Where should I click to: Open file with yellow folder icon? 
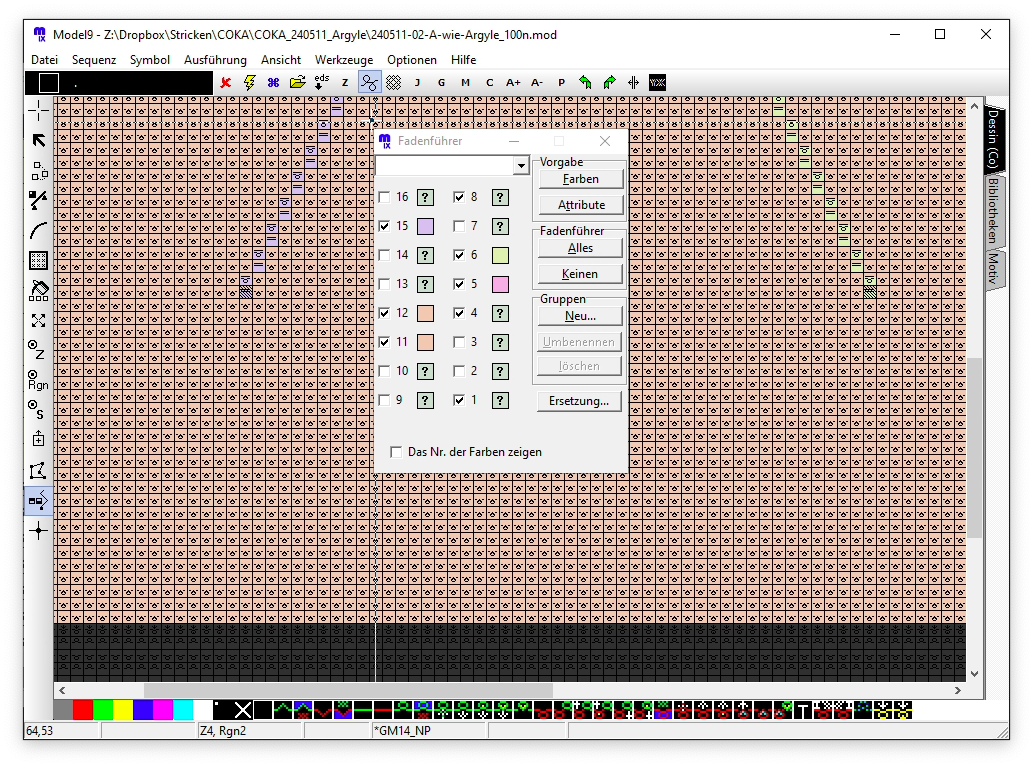(297, 83)
